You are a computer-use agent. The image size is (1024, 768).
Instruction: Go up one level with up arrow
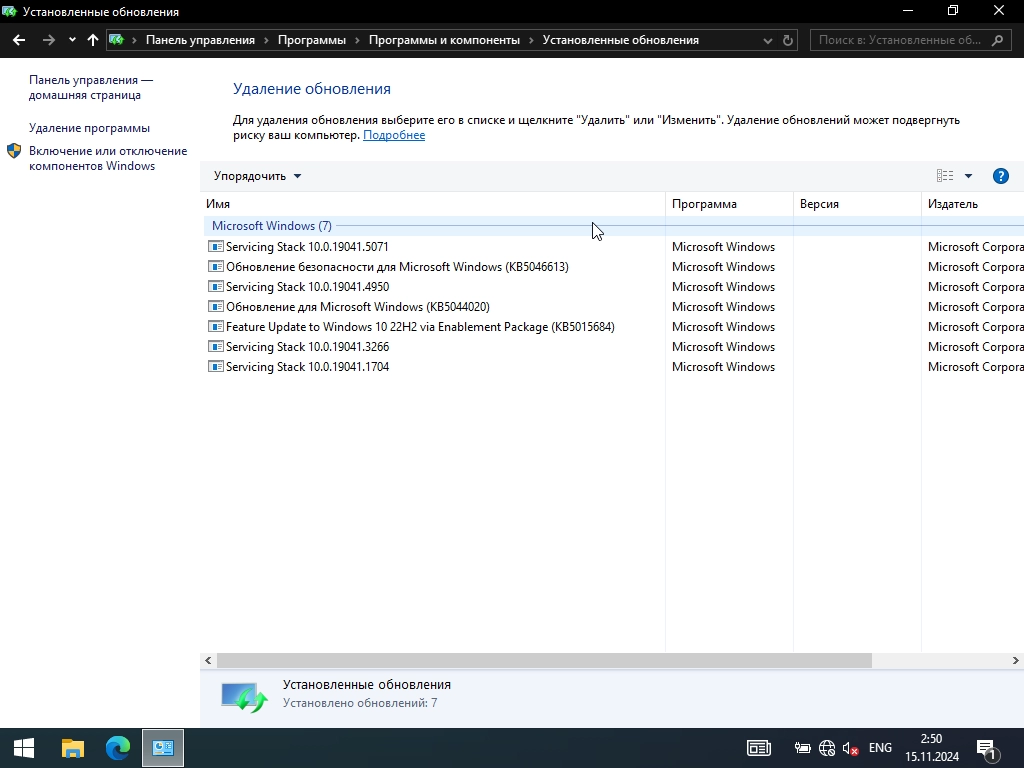click(x=93, y=40)
